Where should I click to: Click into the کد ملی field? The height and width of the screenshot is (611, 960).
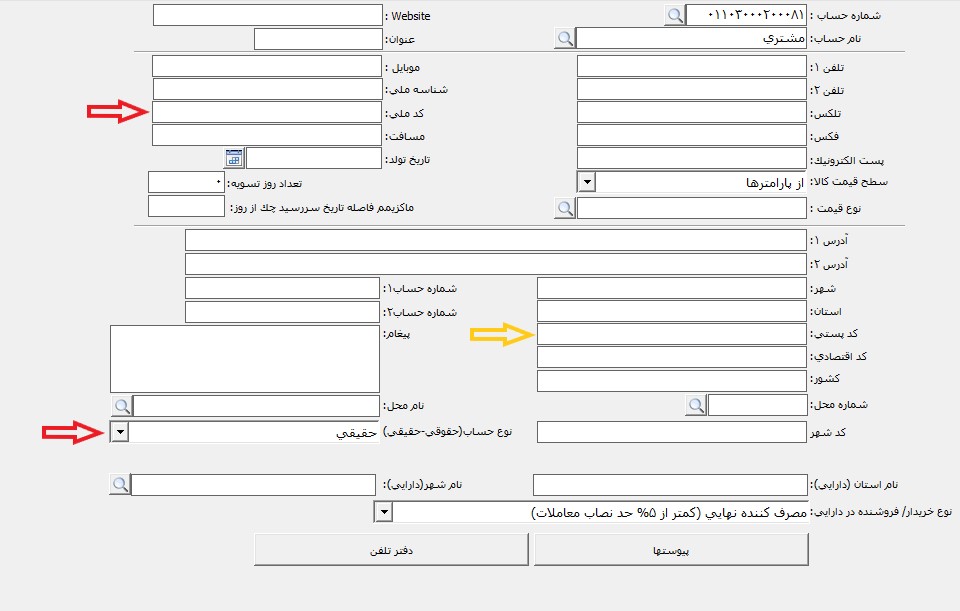(x=267, y=112)
